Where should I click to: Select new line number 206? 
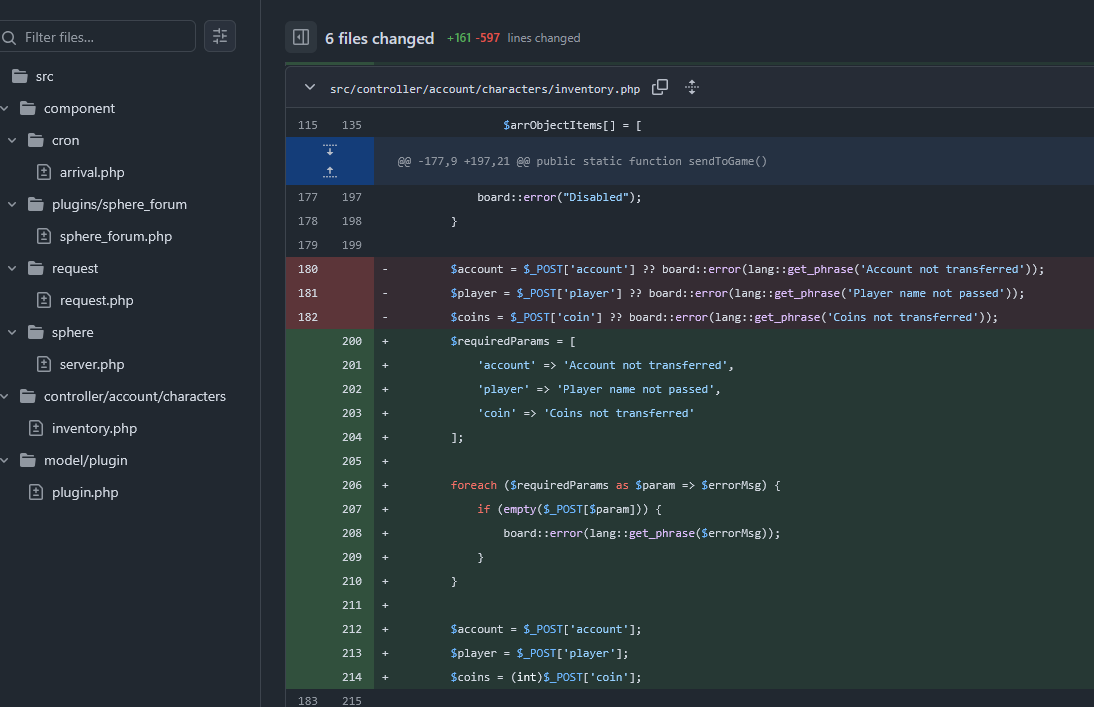[x=352, y=485]
